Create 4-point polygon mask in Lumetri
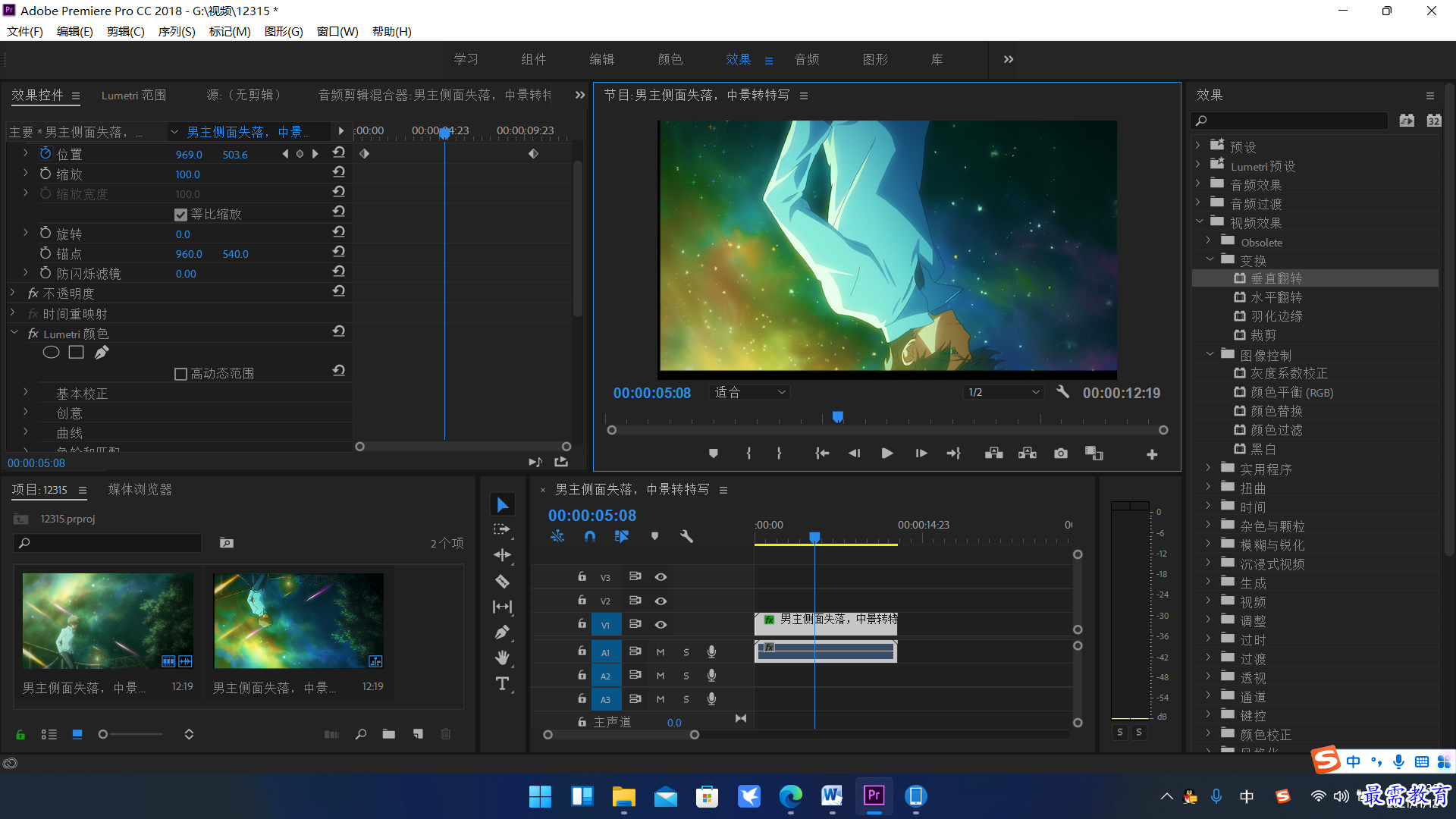Viewport: 1456px width, 819px height. pos(76,353)
